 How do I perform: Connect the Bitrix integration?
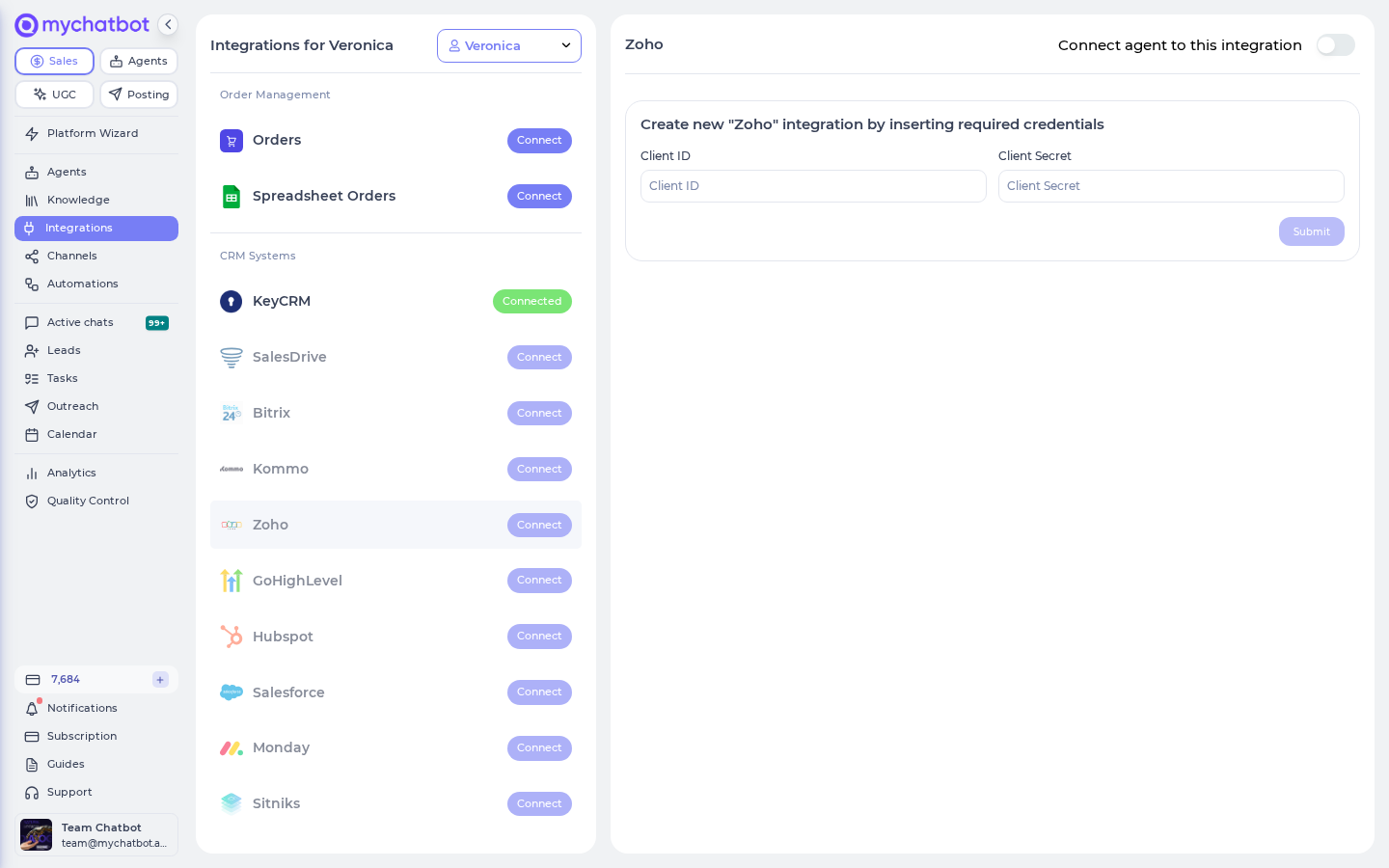click(539, 414)
